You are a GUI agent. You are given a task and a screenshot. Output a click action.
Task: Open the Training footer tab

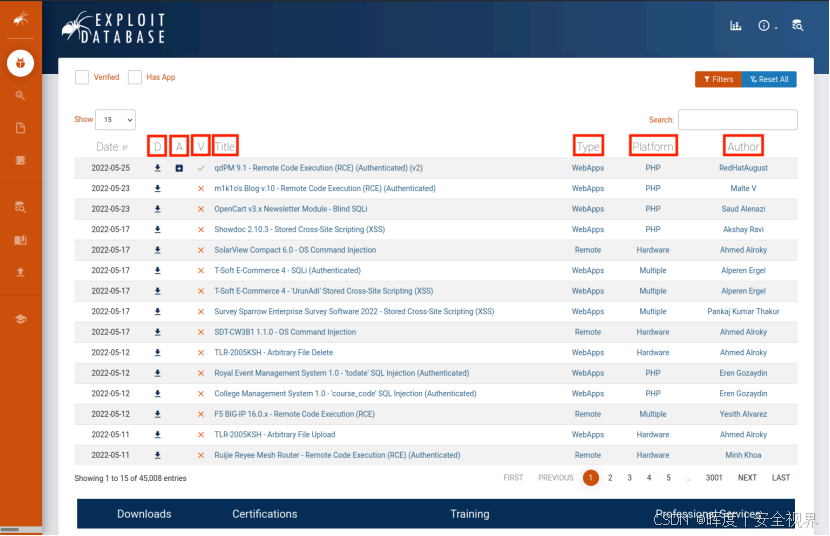470,514
